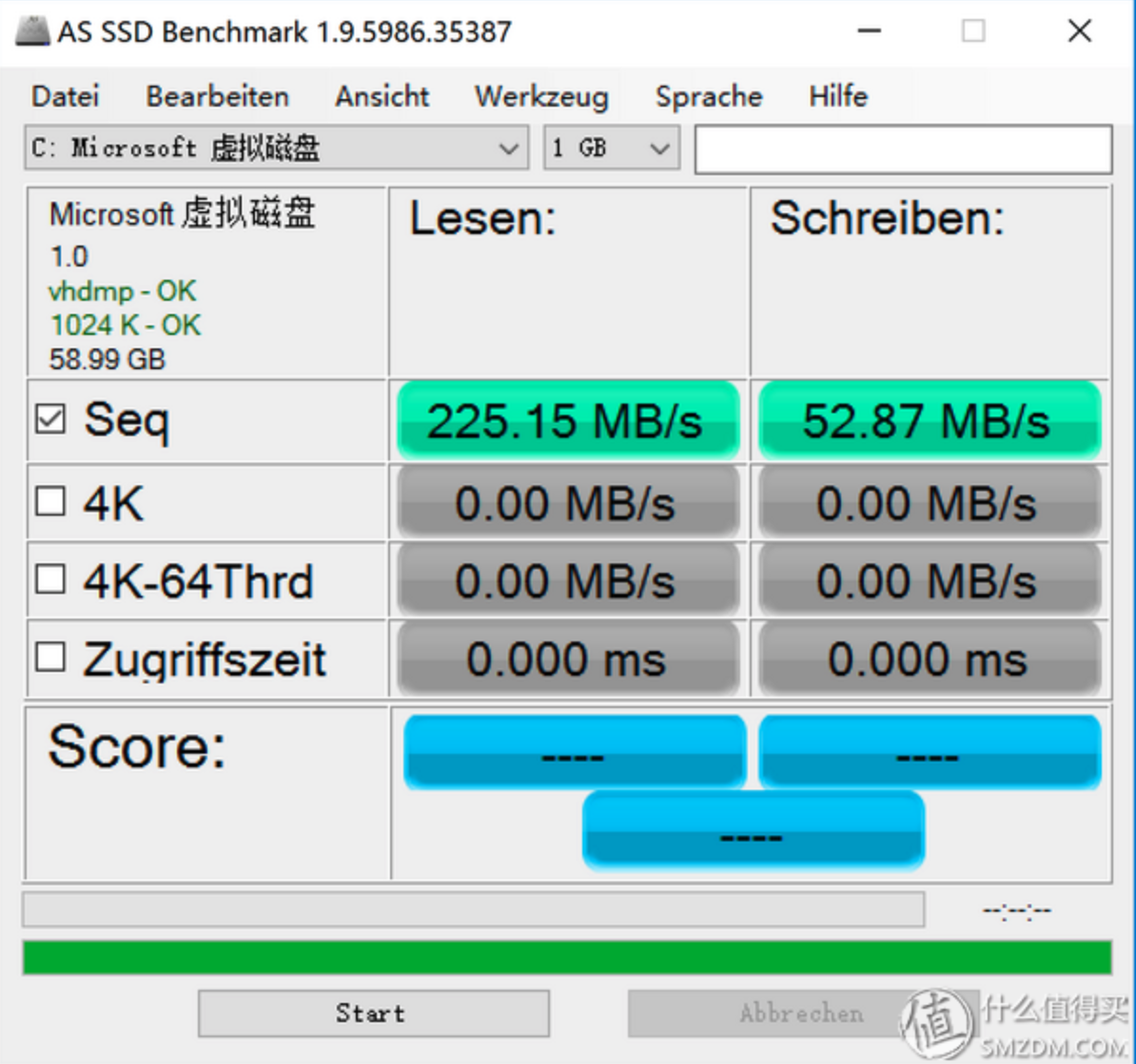Click the read Score box
Screen dimensions: 1136x1064
click(x=575, y=753)
